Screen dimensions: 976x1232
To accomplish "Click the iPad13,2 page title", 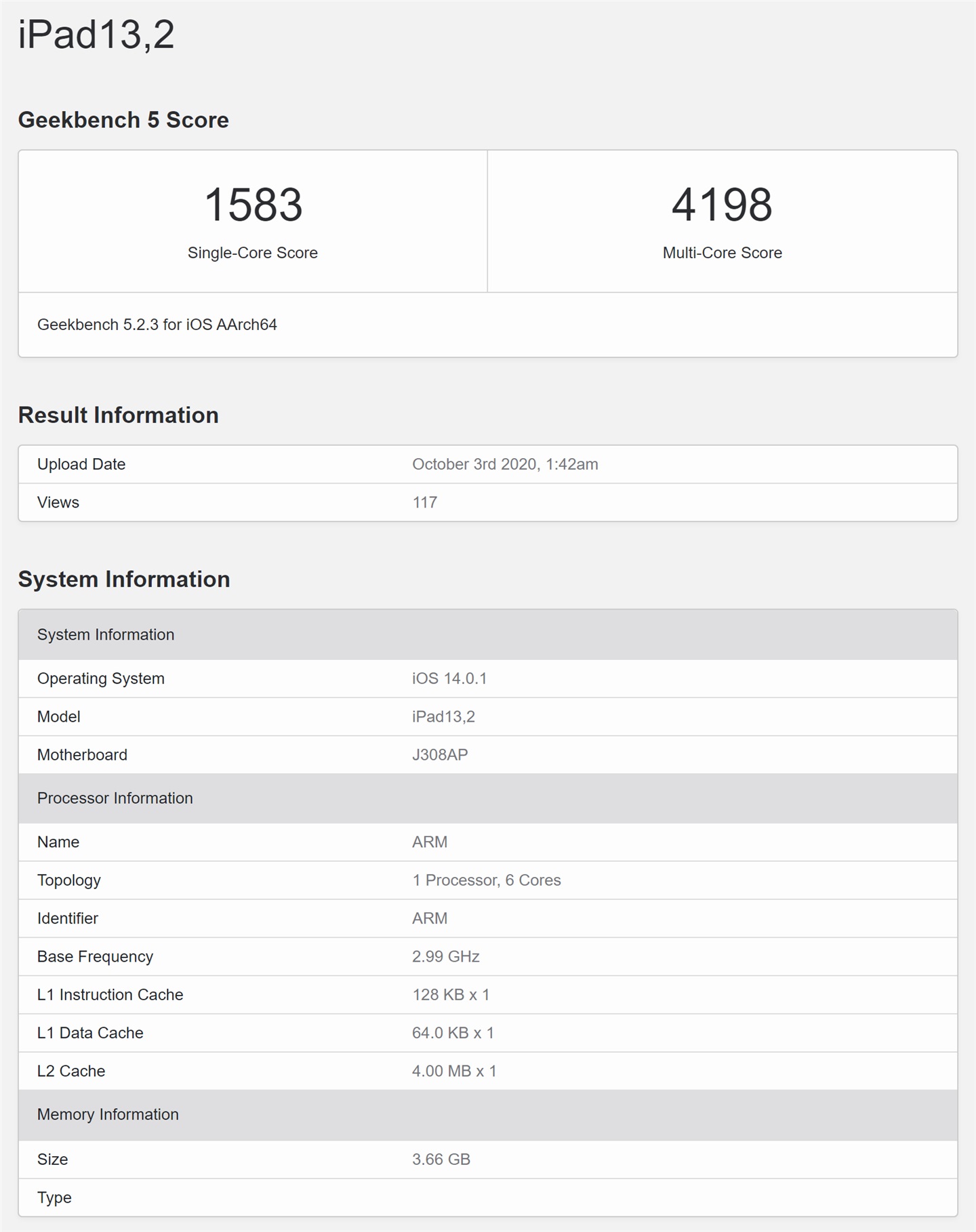I will click(x=96, y=35).
